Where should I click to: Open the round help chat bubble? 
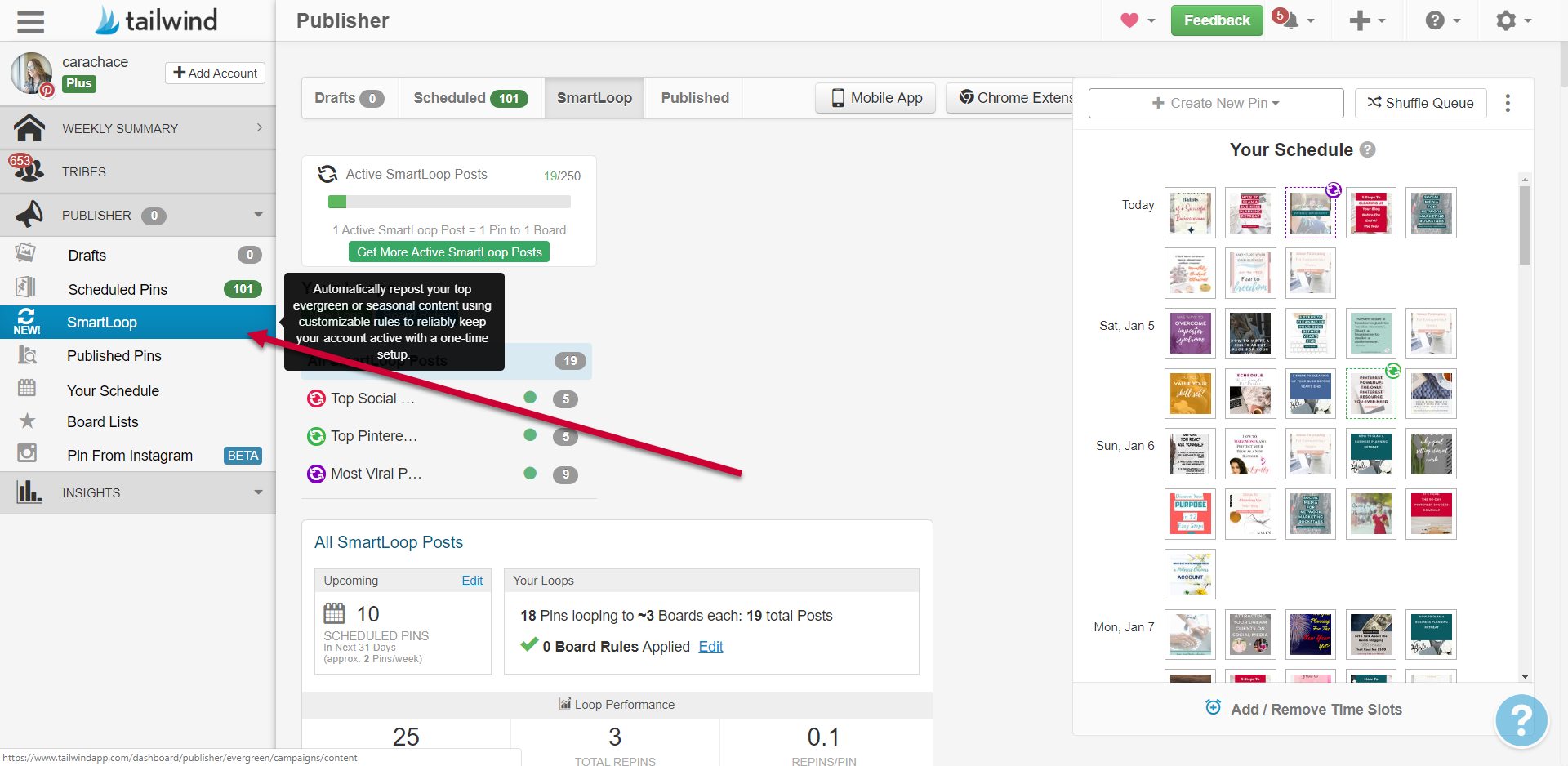point(1521,720)
